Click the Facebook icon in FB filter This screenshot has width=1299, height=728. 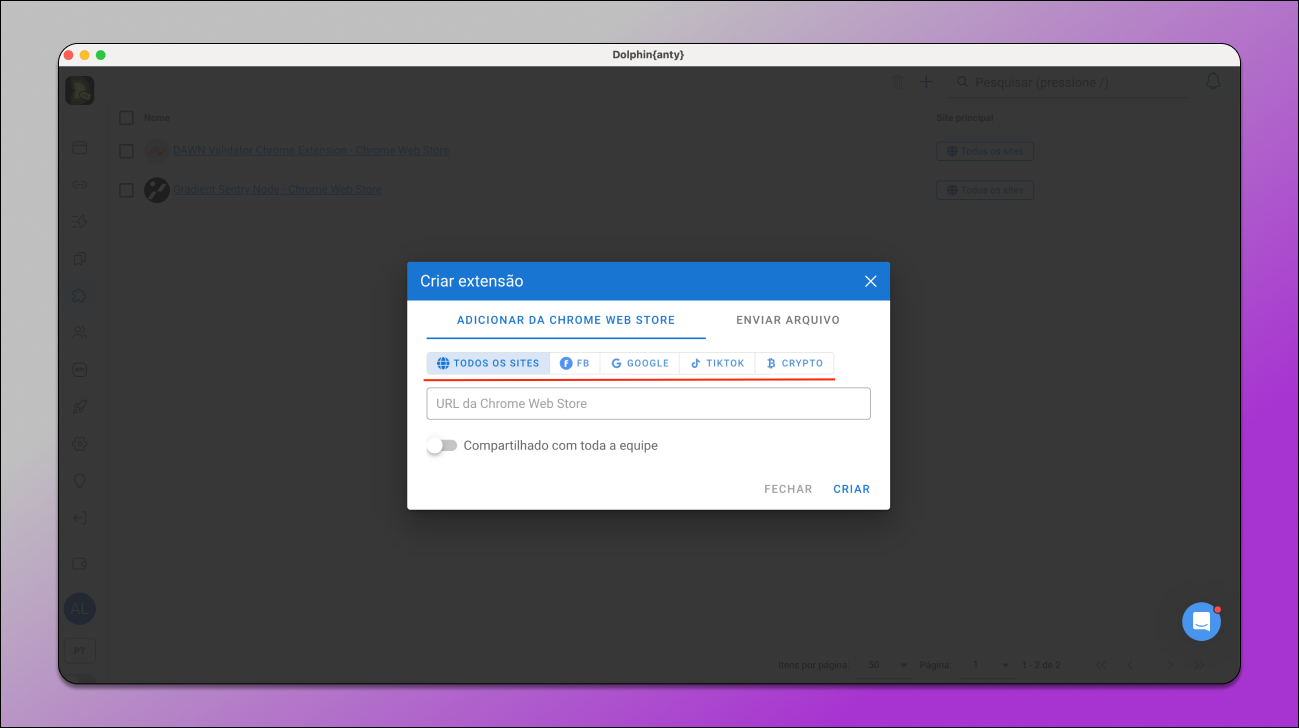(x=566, y=363)
